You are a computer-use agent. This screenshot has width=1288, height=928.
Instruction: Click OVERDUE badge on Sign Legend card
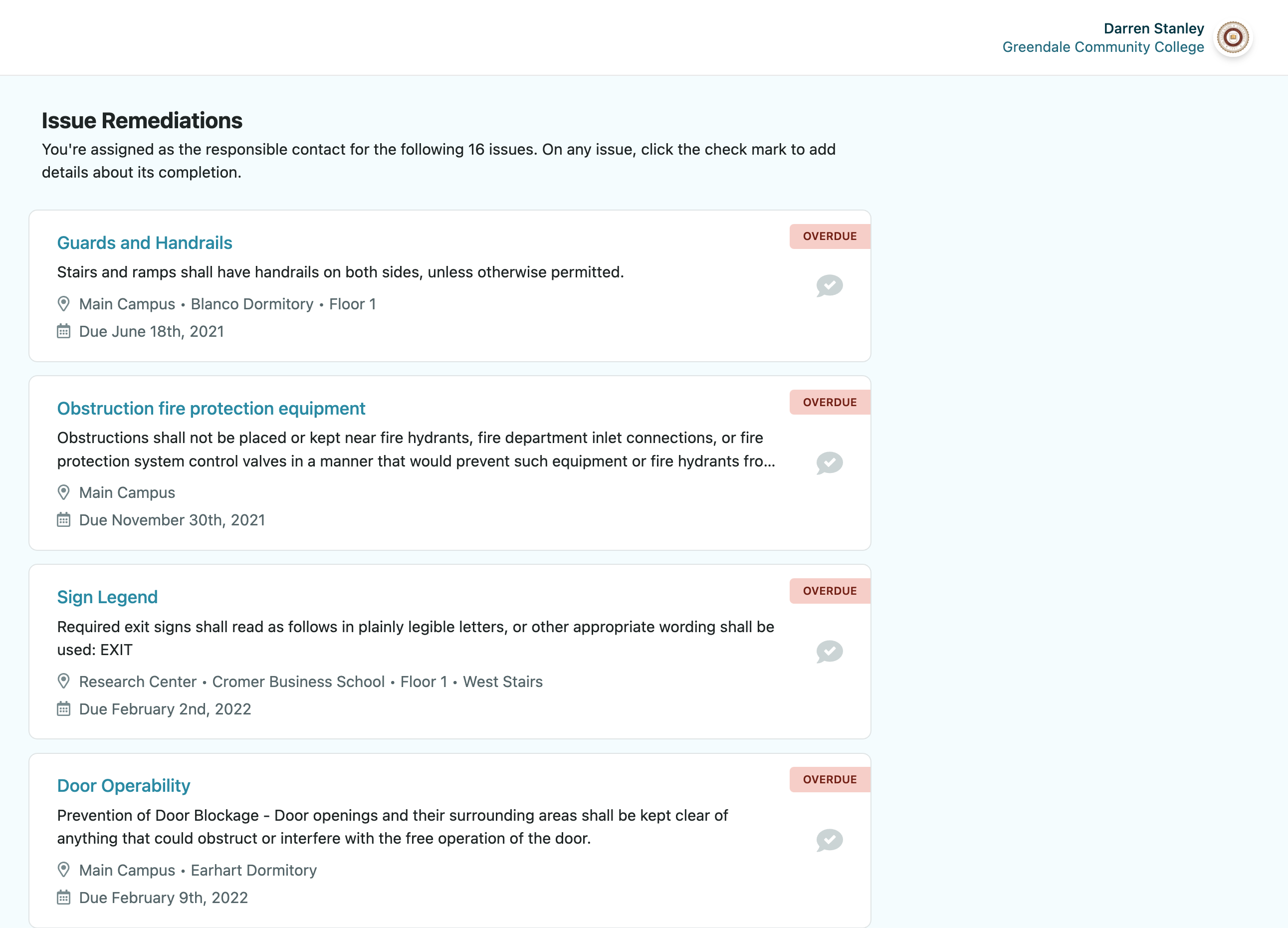point(829,591)
